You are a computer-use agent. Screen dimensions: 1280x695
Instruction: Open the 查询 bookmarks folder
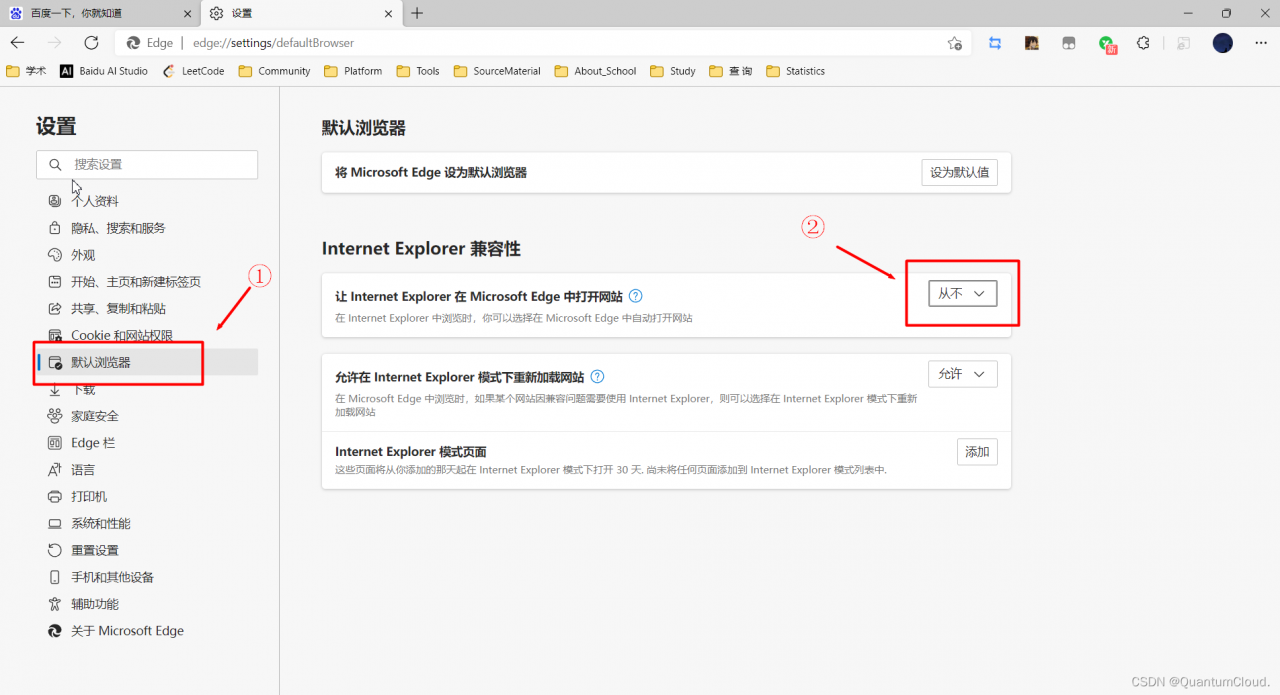(x=731, y=71)
